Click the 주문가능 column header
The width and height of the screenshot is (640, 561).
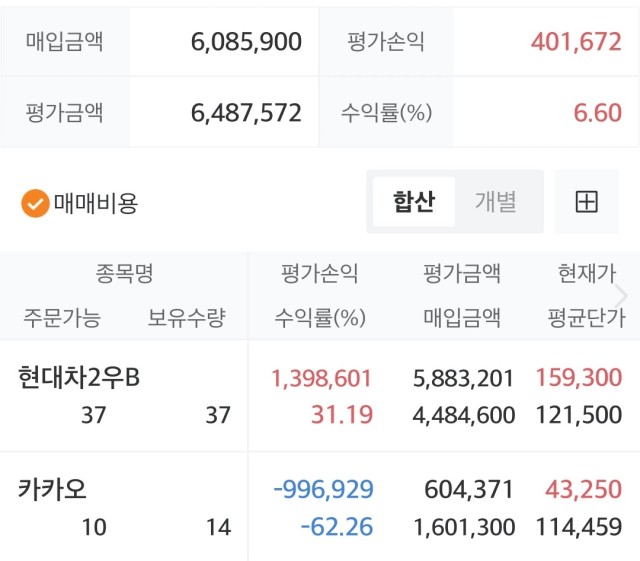click(62, 318)
